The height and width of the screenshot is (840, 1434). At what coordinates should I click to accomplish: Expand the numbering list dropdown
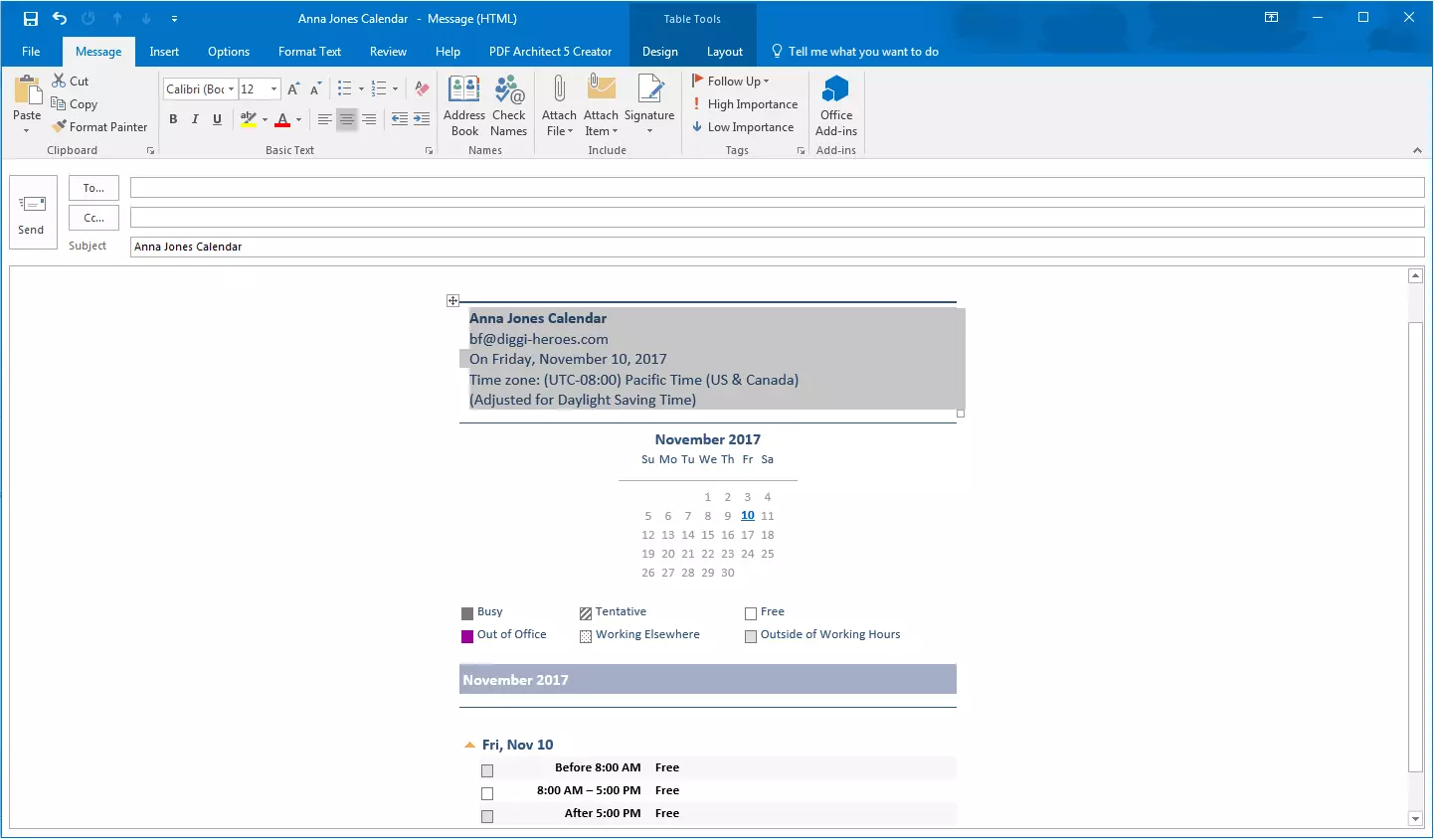click(x=395, y=89)
